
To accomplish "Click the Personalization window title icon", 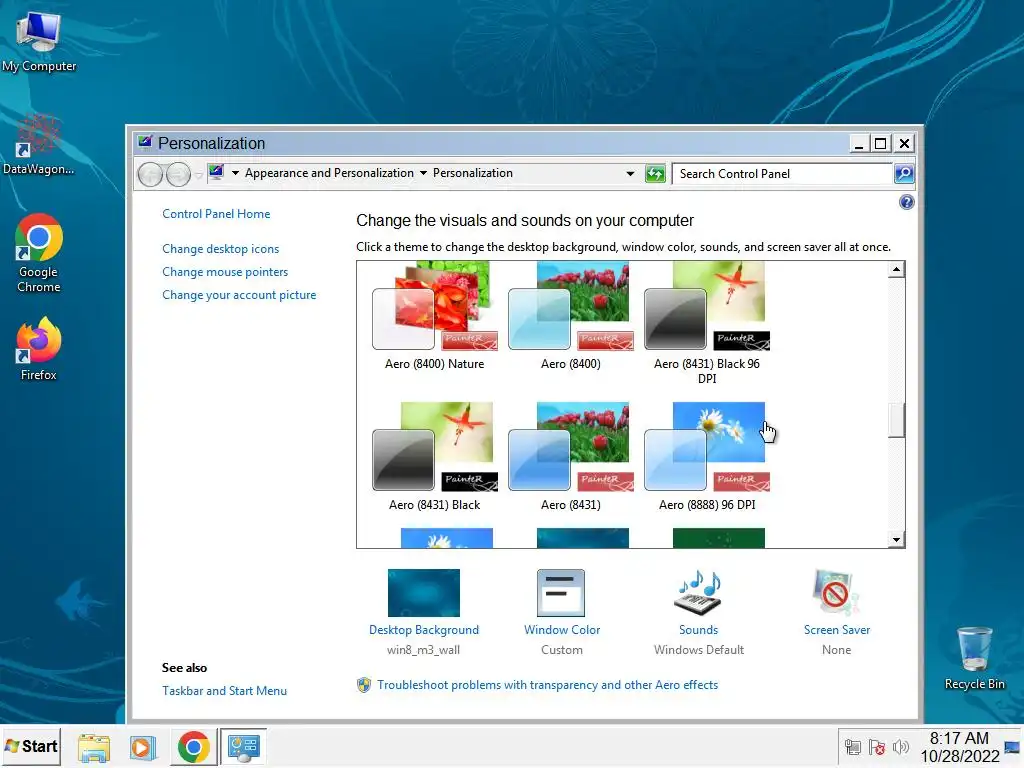I will 145,142.
